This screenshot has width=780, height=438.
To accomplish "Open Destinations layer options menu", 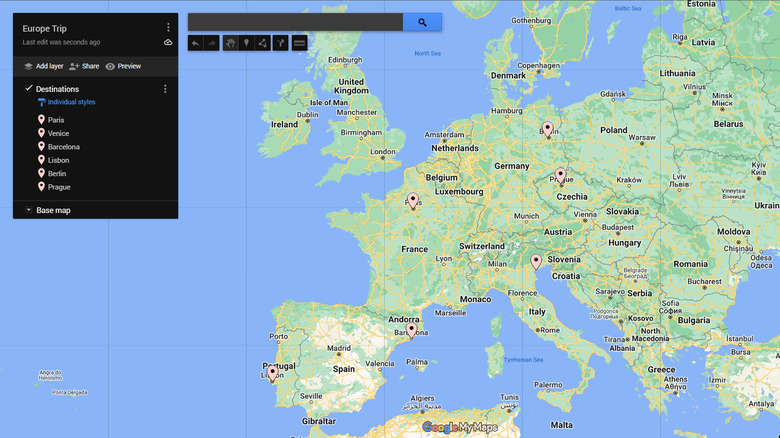I will point(165,89).
